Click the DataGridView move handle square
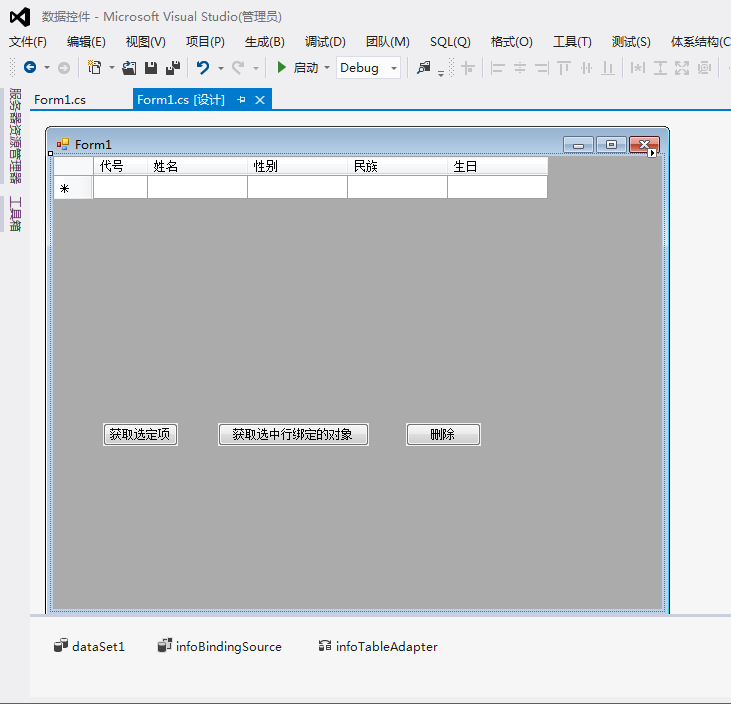The width and height of the screenshot is (731, 704). pos(50,153)
